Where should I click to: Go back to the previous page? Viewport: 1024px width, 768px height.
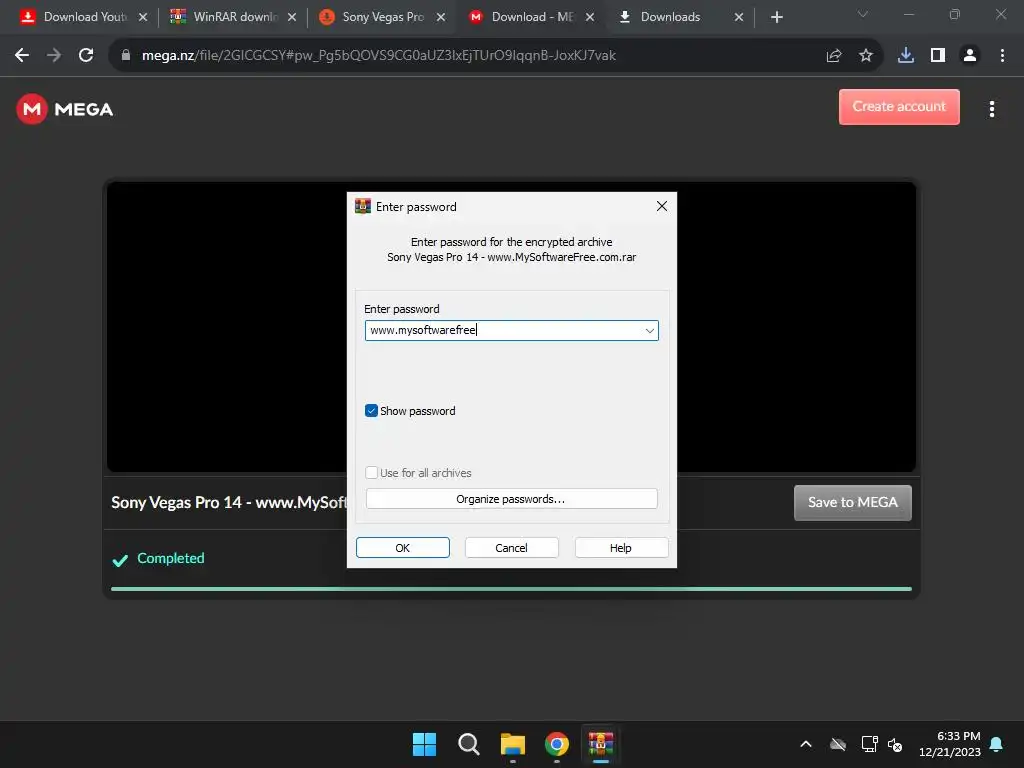pos(22,56)
